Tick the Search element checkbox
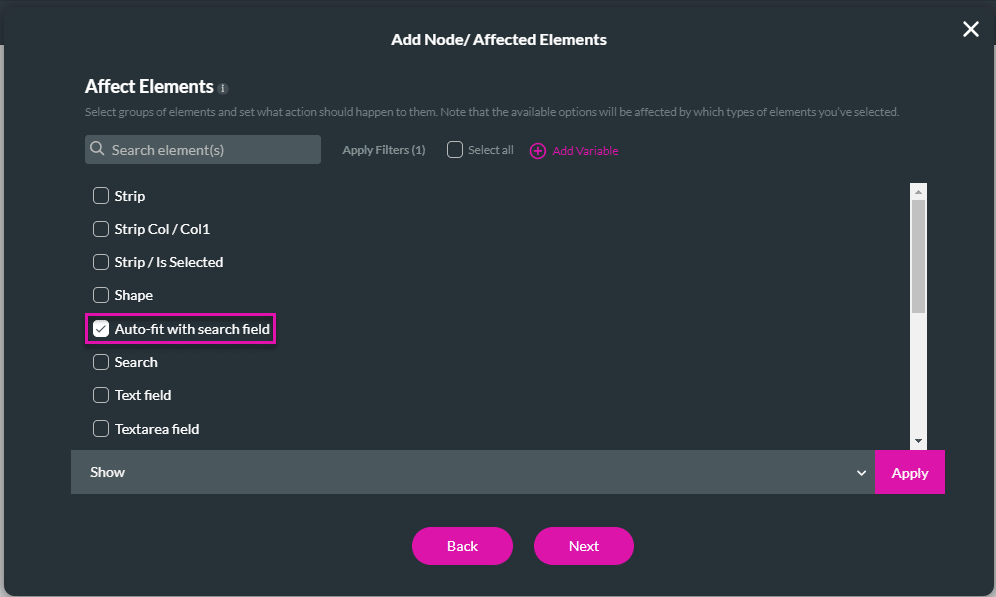 click(x=101, y=362)
